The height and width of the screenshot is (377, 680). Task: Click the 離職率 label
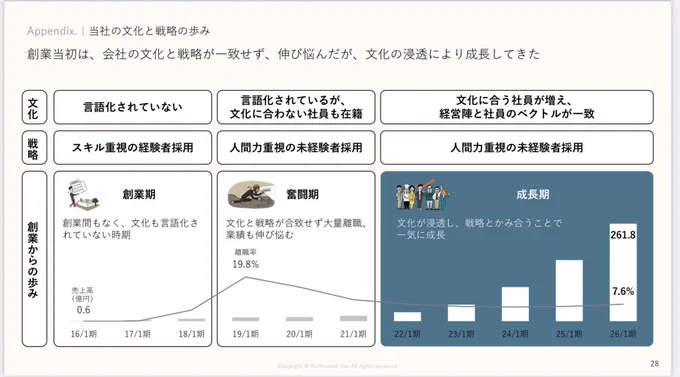click(x=245, y=252)
